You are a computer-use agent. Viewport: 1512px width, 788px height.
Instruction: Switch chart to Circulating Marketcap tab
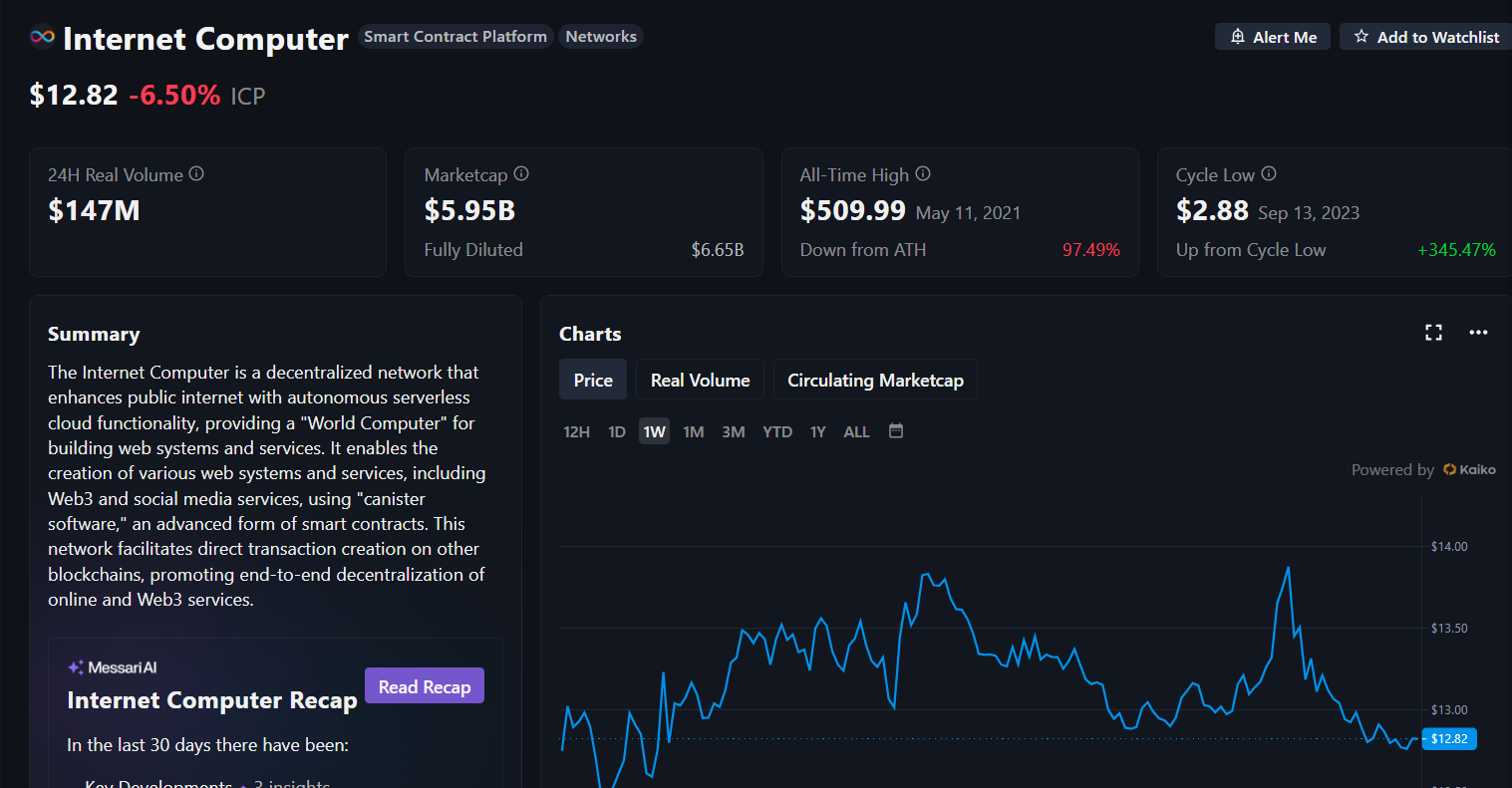click(875, 380)
